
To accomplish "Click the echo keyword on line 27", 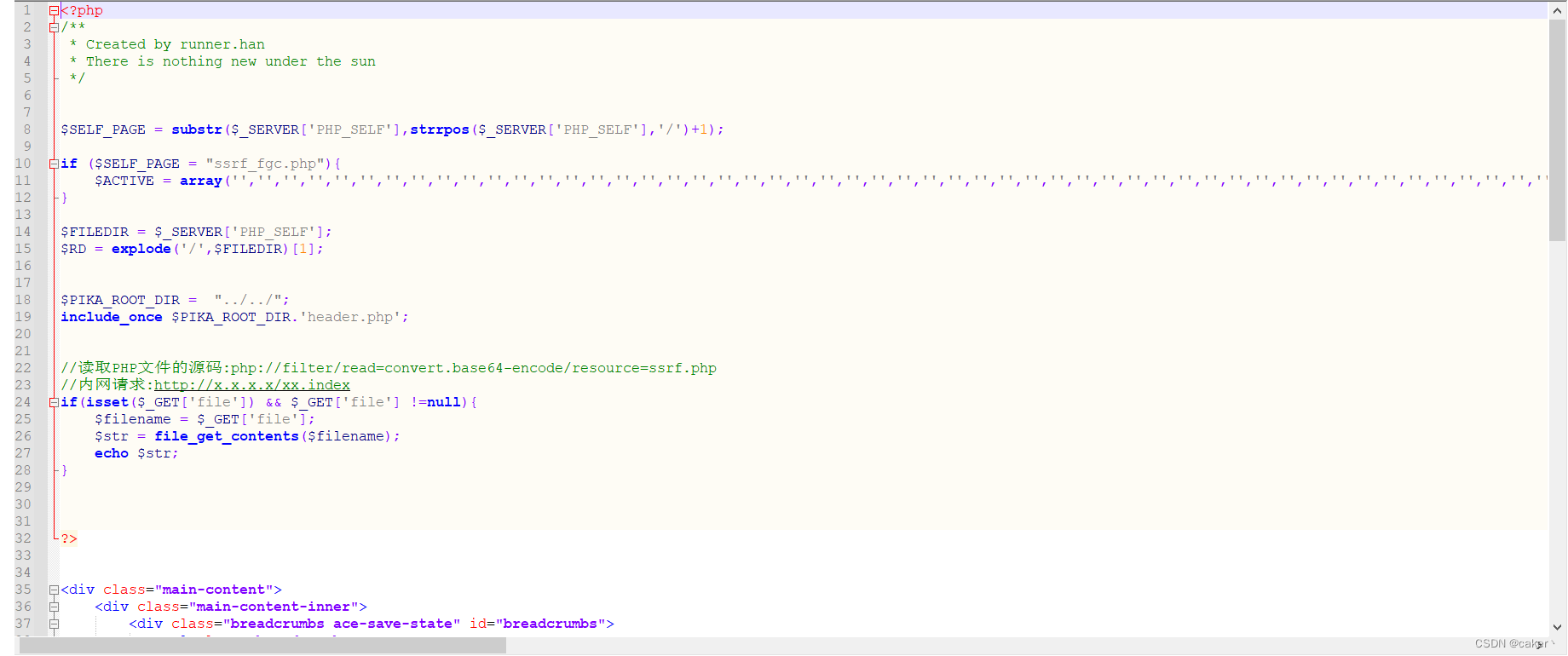I will tap(112, 453).
